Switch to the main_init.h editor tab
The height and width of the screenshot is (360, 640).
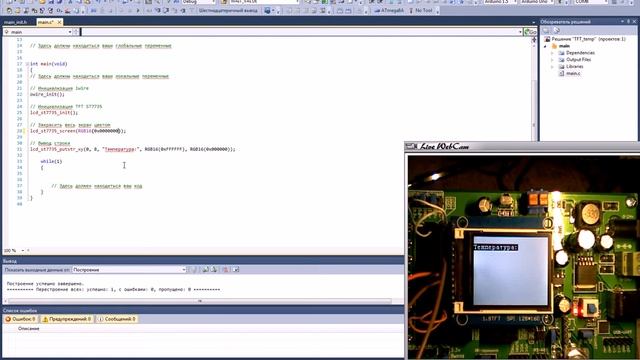[x=16, y=22]
